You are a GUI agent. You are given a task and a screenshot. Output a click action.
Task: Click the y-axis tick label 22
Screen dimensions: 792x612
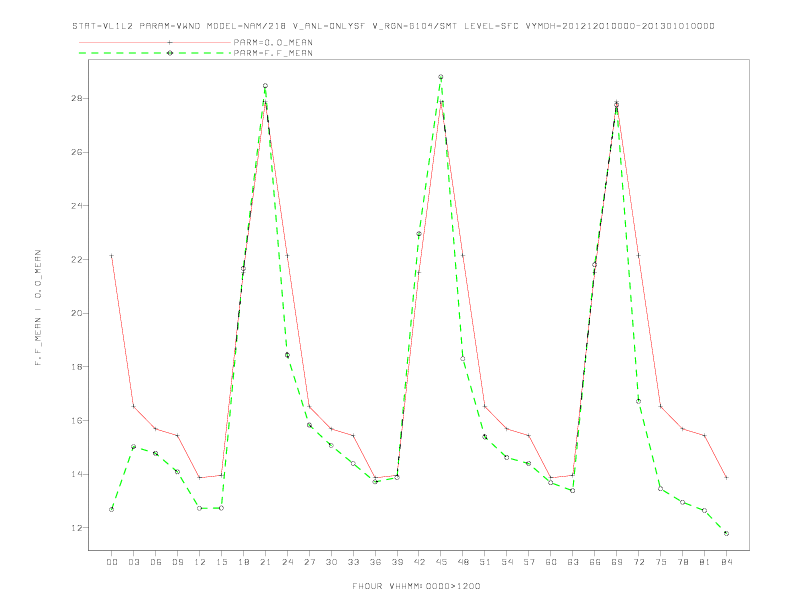point(77,260)
